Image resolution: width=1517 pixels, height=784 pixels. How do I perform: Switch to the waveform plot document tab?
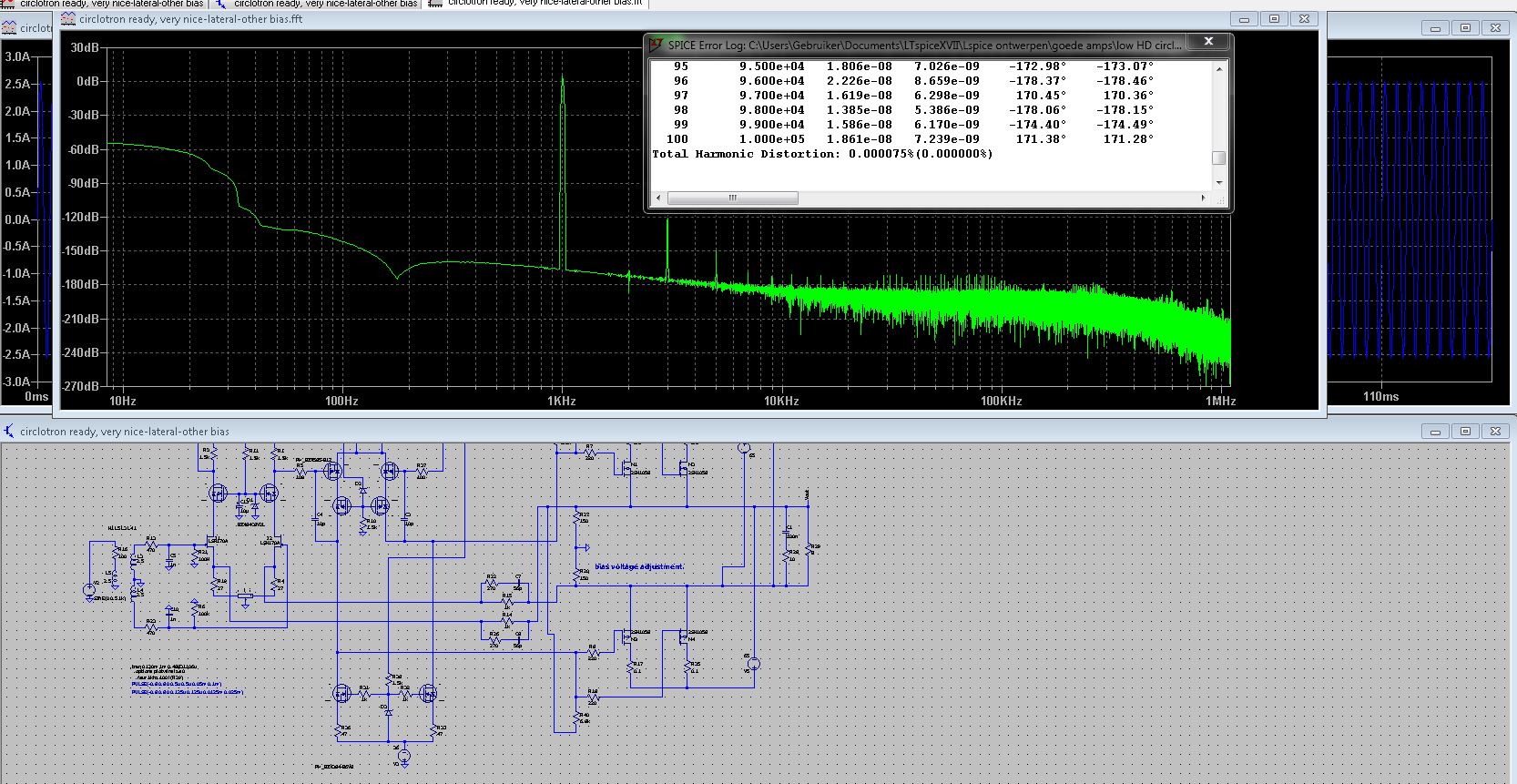pos(104,4)
